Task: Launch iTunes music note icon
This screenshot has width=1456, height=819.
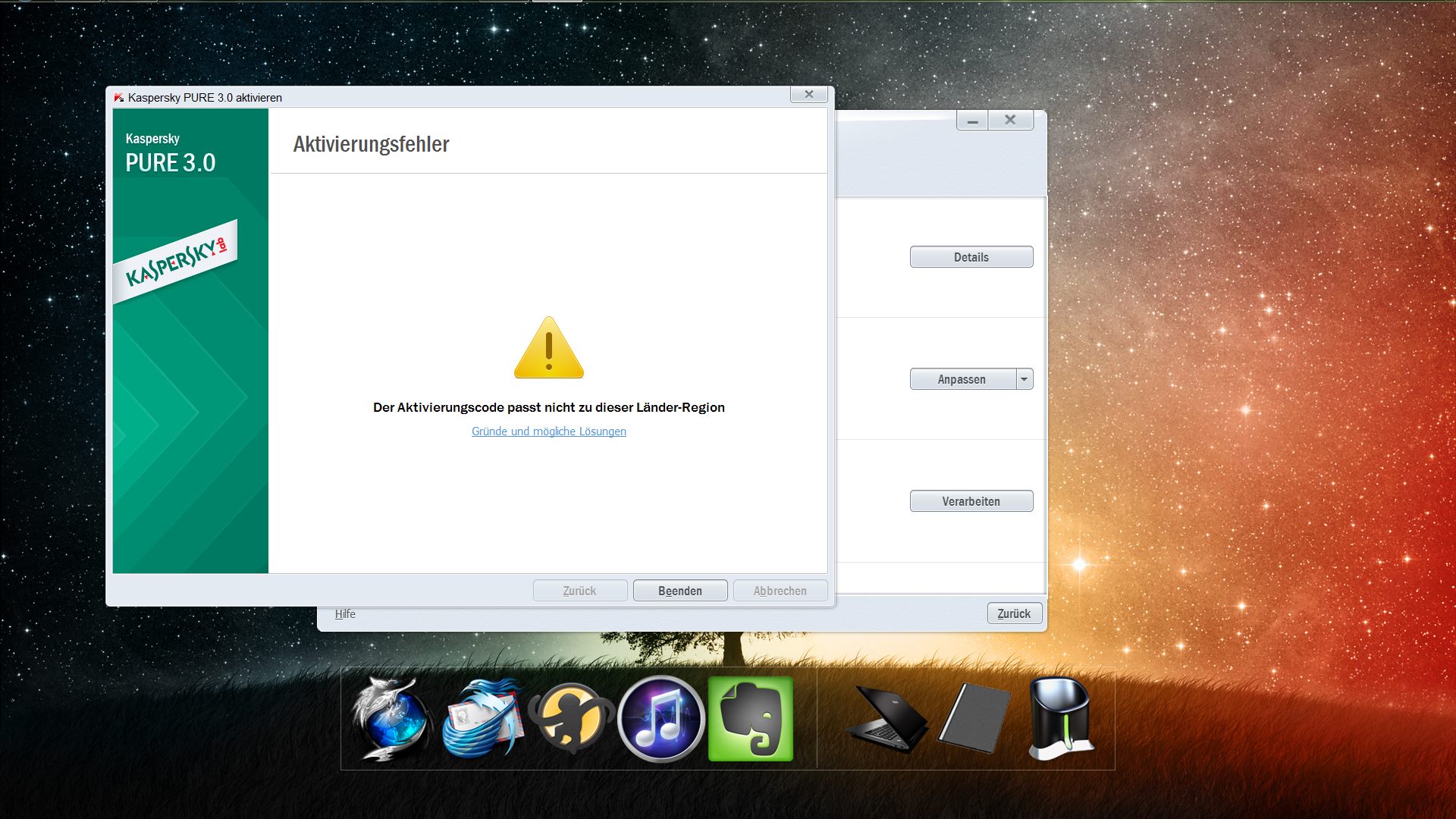Action: pos(661,719)
